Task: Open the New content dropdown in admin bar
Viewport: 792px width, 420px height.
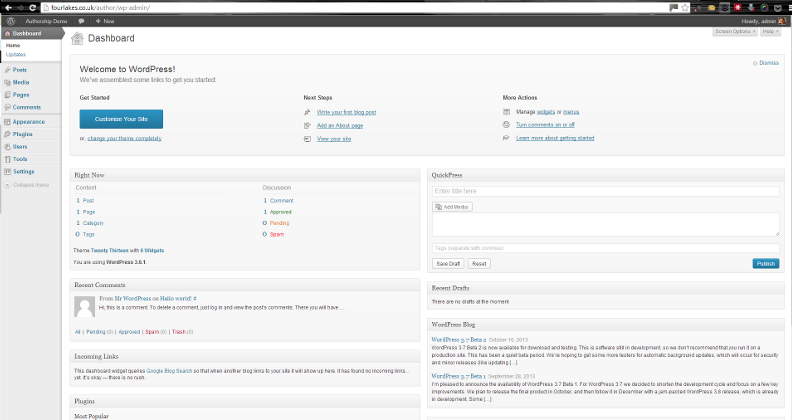Action: click(104, 20)
